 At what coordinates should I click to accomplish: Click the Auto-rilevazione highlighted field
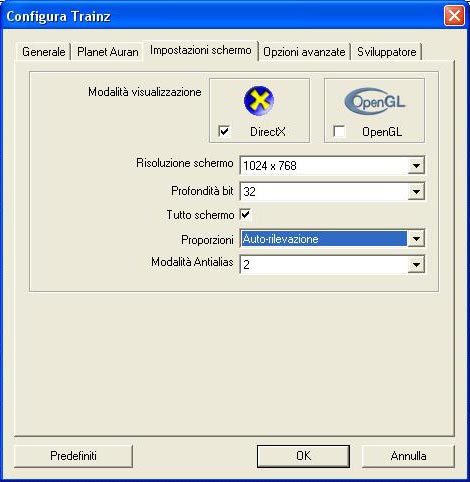click(324, 239)
